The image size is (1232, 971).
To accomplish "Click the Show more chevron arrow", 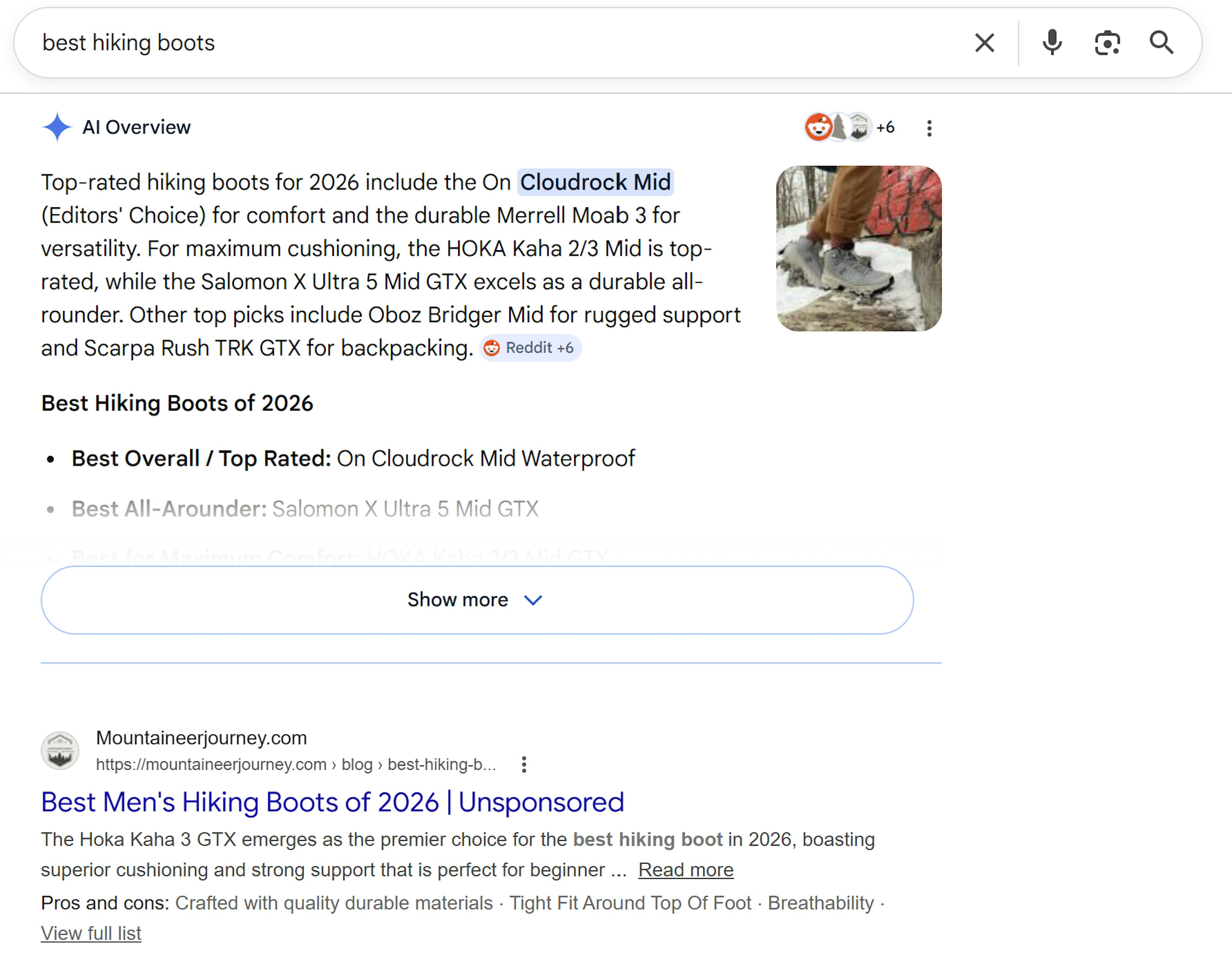I will [533, 600].
